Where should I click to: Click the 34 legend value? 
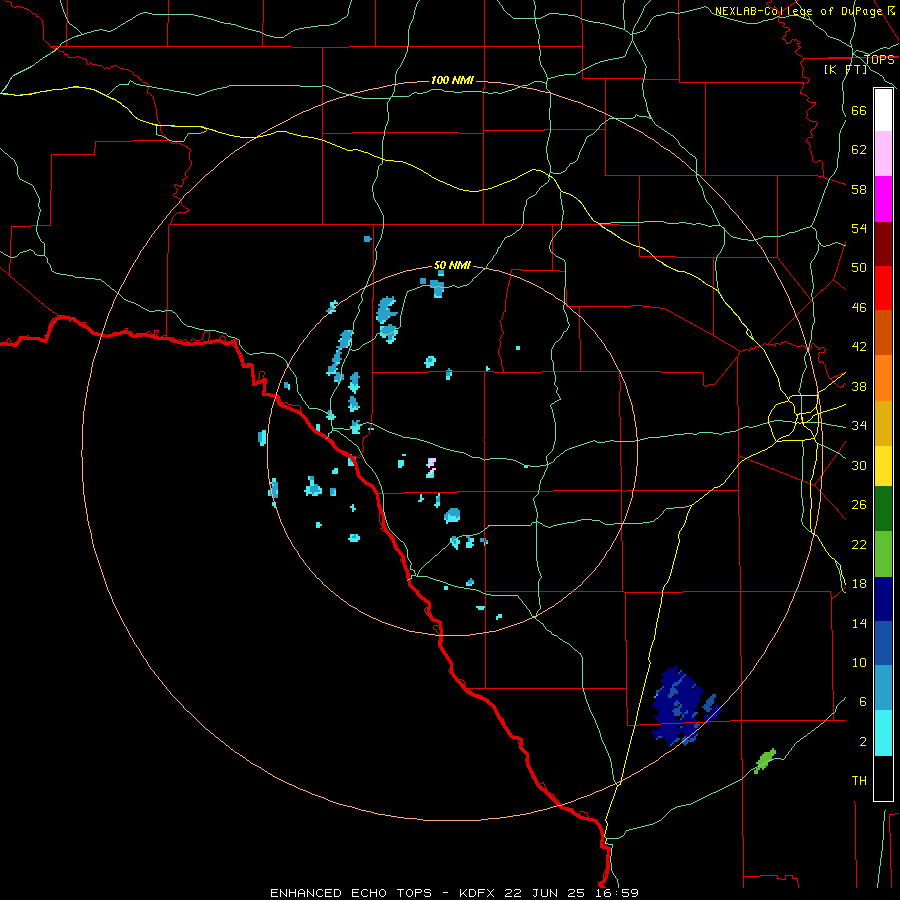[x=859, y=425]
